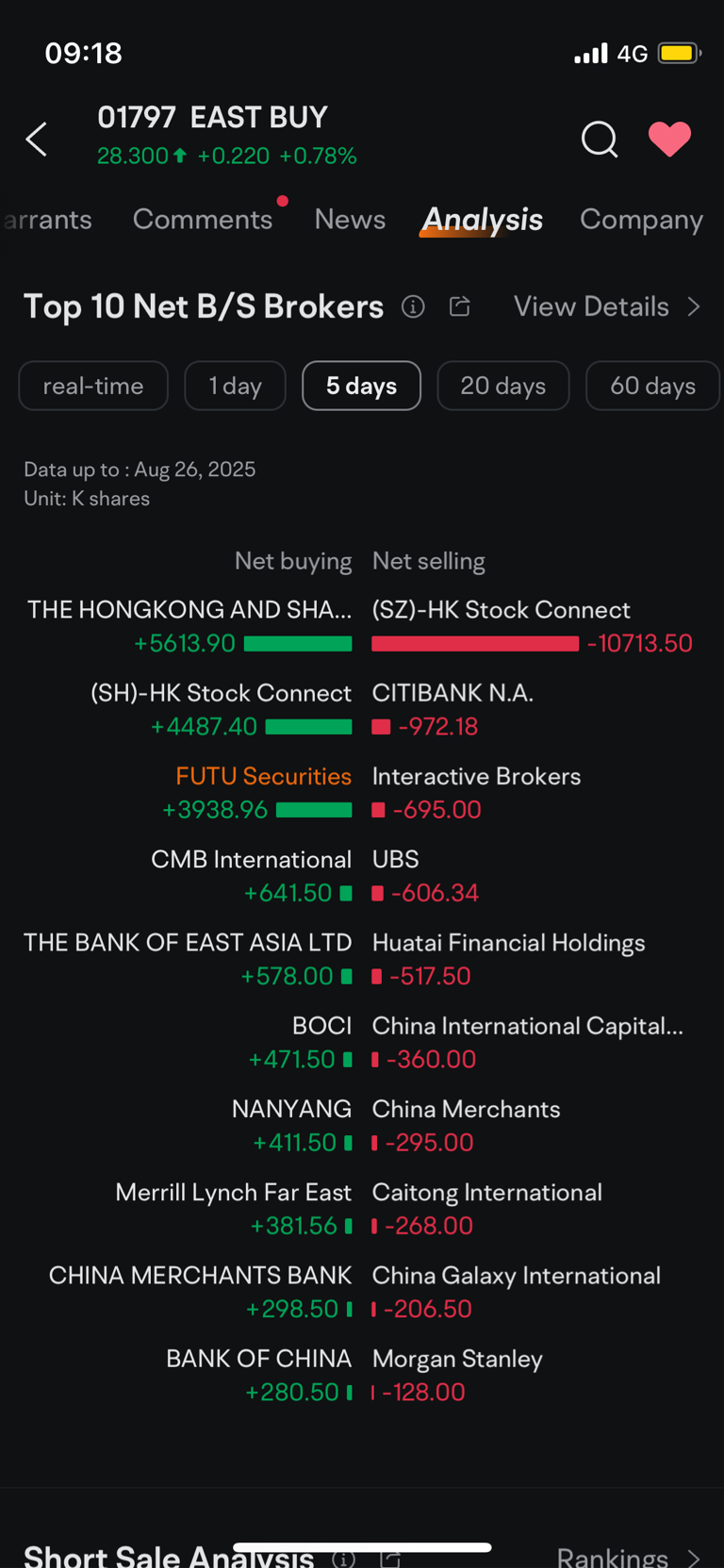724x1568 pixels.
Task: Select the 20 days period filter
Action: click(503, 386)
